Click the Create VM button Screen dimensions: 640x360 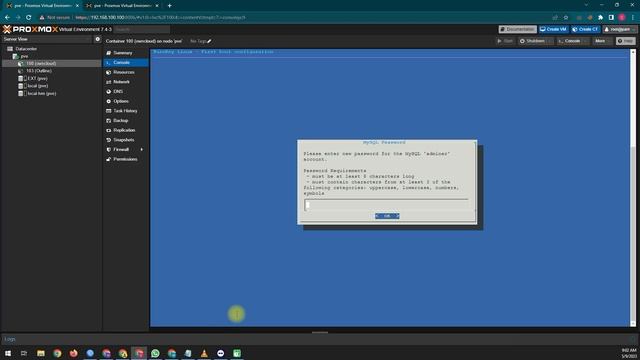click(553, 29)
